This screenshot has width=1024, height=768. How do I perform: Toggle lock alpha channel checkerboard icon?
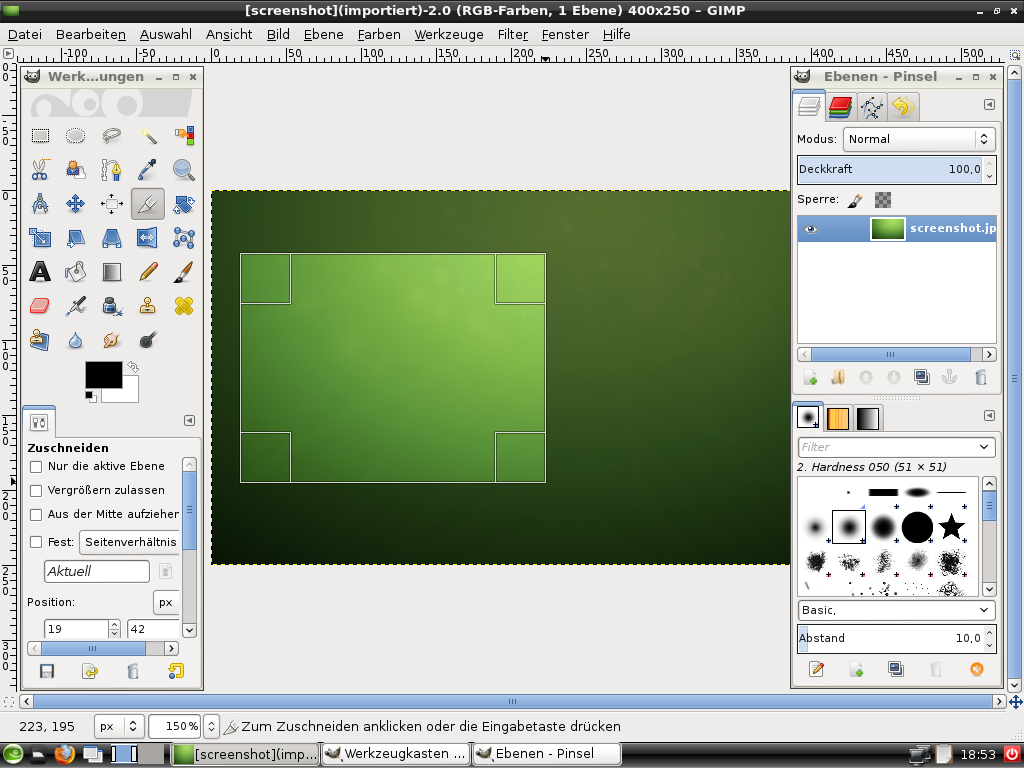click(x=883, y=200)
